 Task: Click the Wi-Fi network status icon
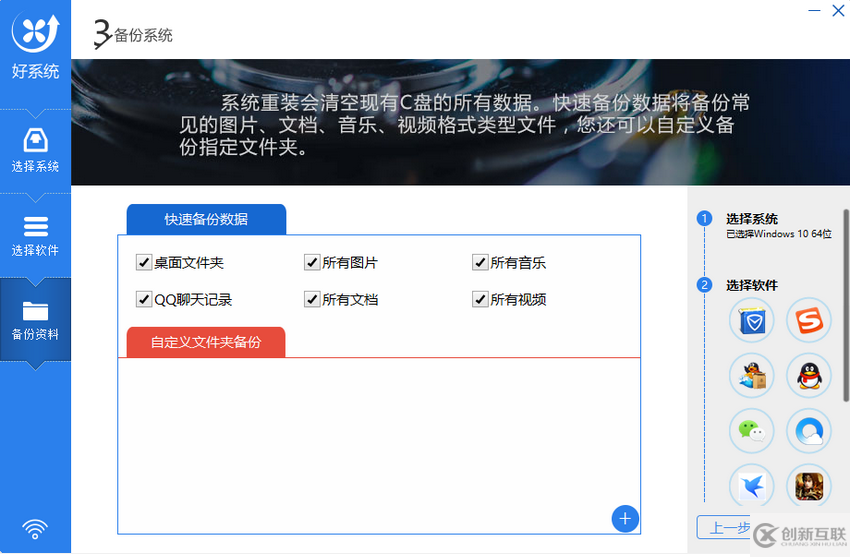[x=35, y=529]
